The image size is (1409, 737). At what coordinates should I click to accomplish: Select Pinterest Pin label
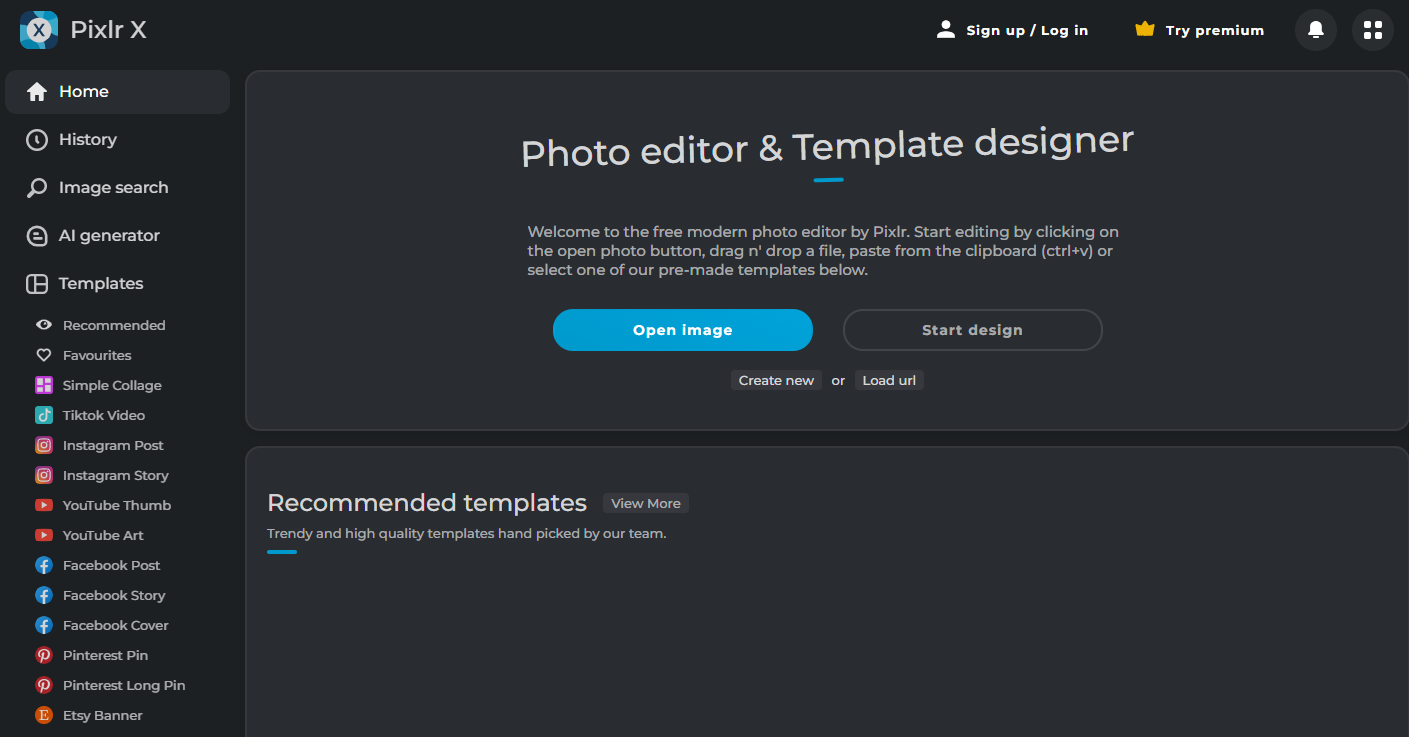point(105,655)
